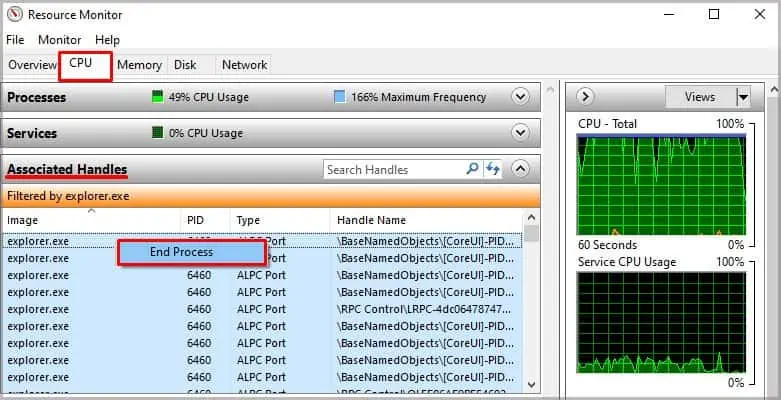The width and height of the screenshot is (781, 400).
Task: Click the handles list scroll up arrow
Action: click(531, 218)
